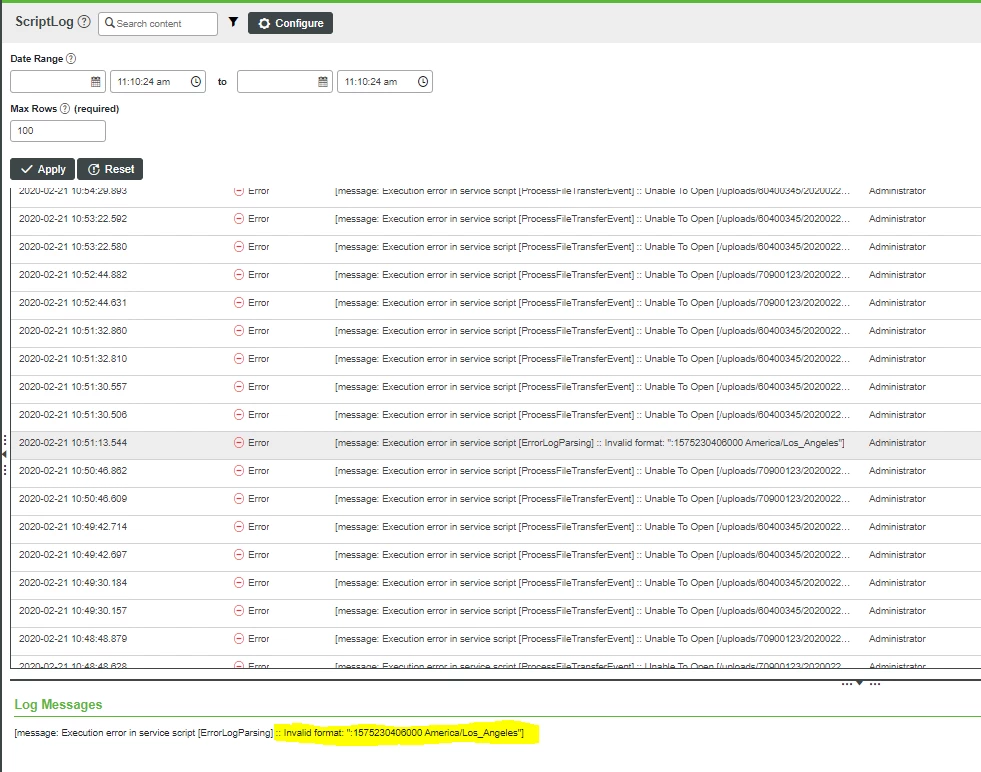Click Error icon in 10:48:48.879 row
Image resolution: width=981 pixels, height=772 pixels.
pos(238,639)
